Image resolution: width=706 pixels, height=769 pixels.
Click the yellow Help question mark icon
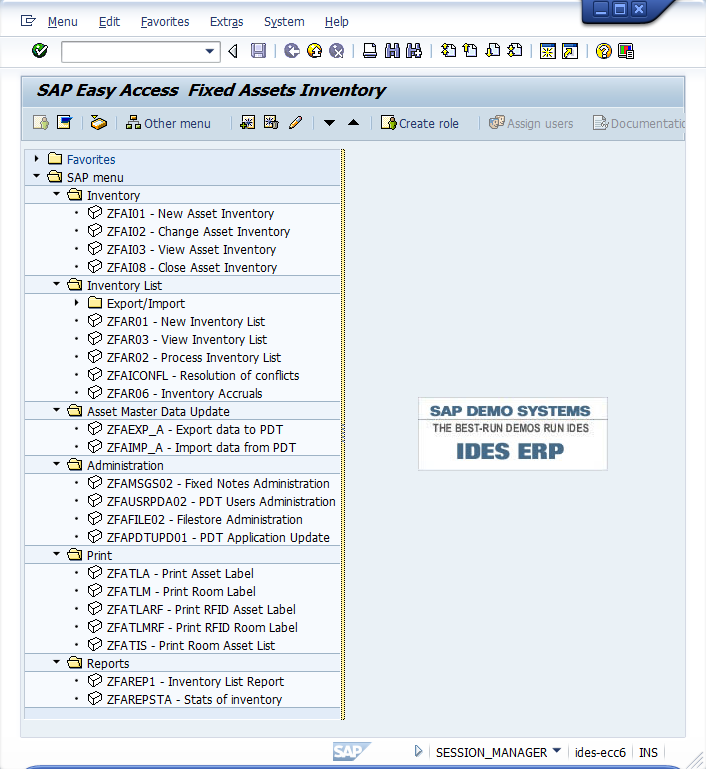604,51
